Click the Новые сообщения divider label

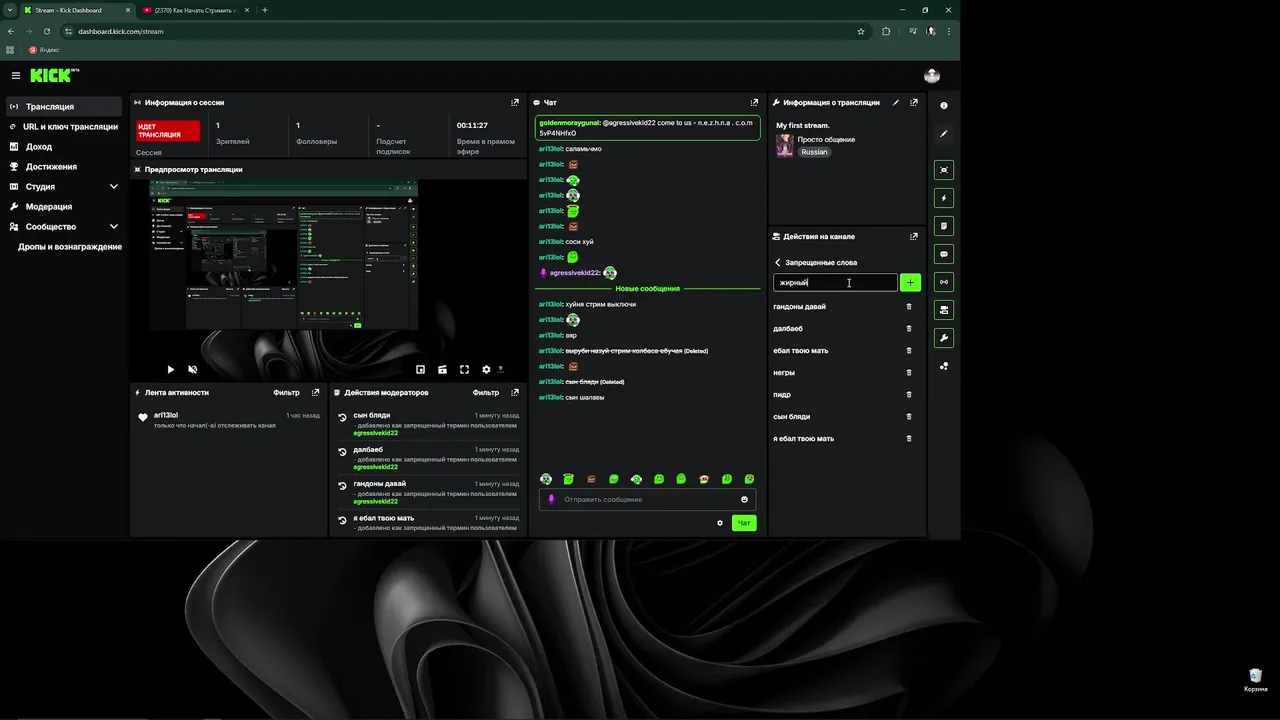[x=647, y=288]
